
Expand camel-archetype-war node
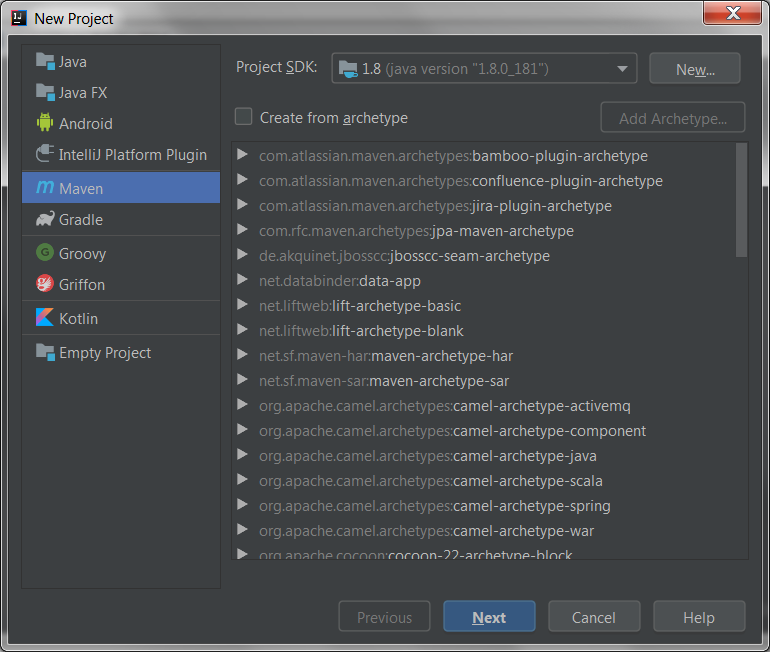pos(242,530)
